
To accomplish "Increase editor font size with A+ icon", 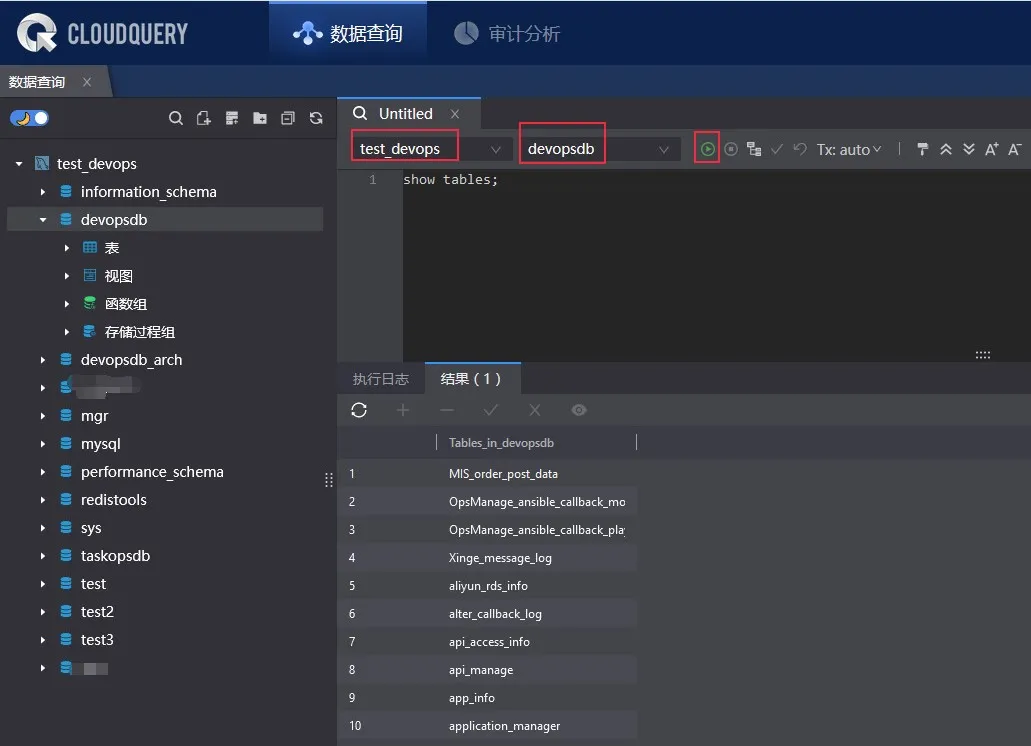I will point(991,149).
